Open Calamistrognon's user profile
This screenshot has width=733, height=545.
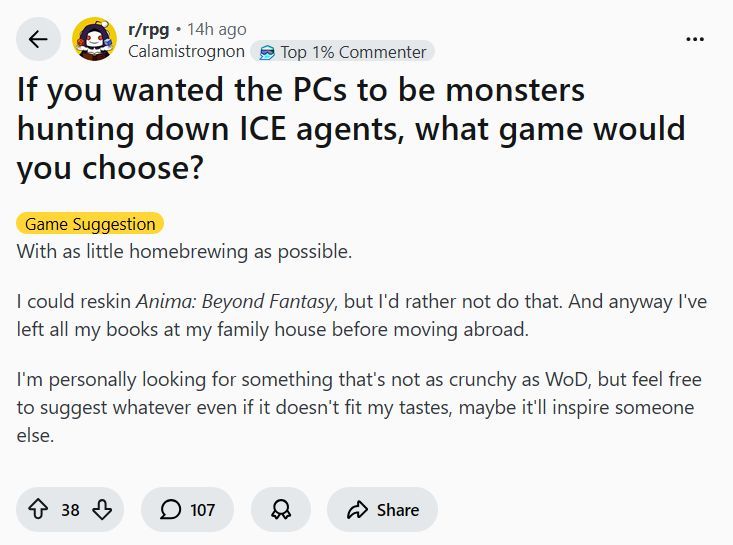(187, 51)
